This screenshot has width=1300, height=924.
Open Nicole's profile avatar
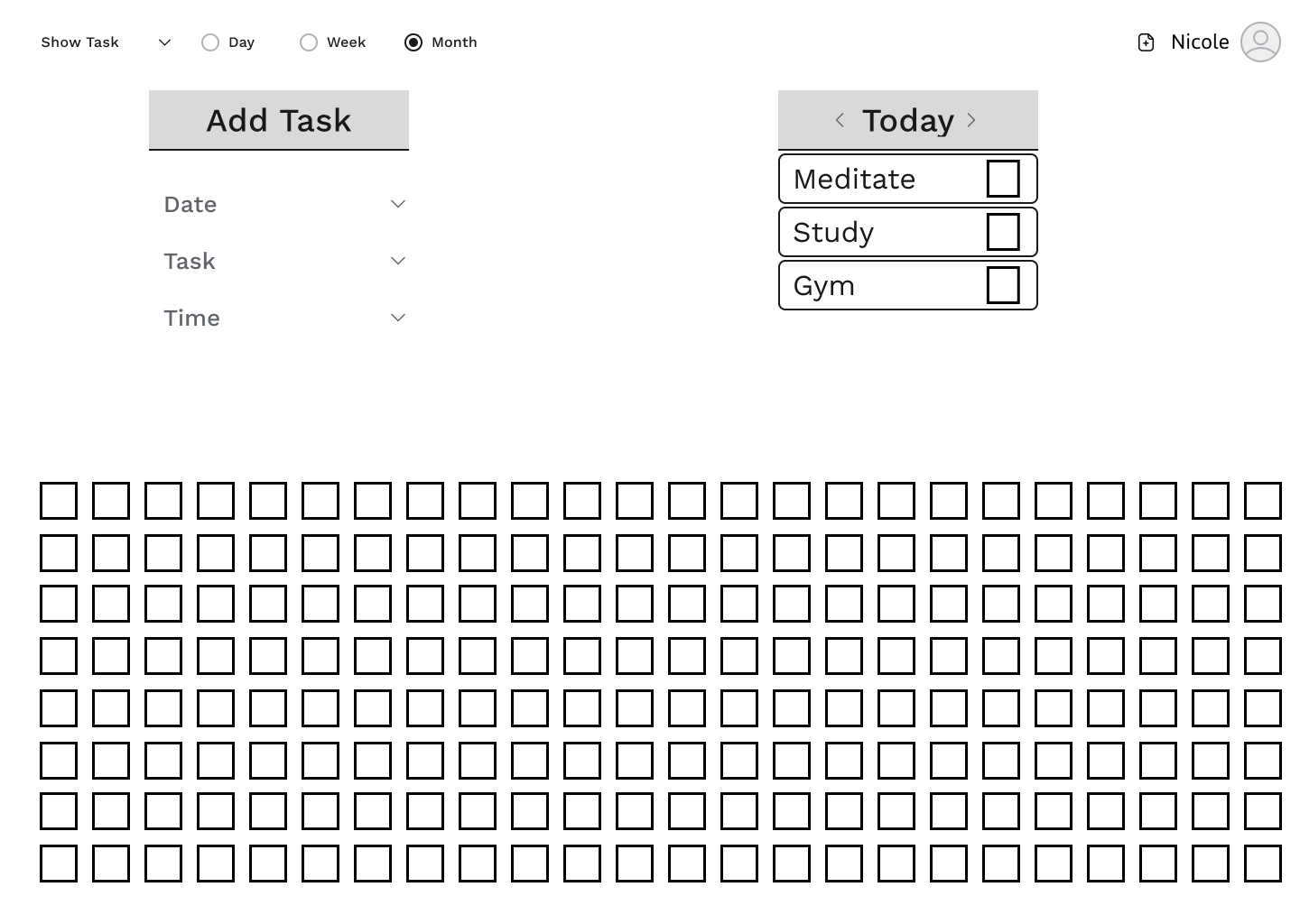pos(1261,42)
